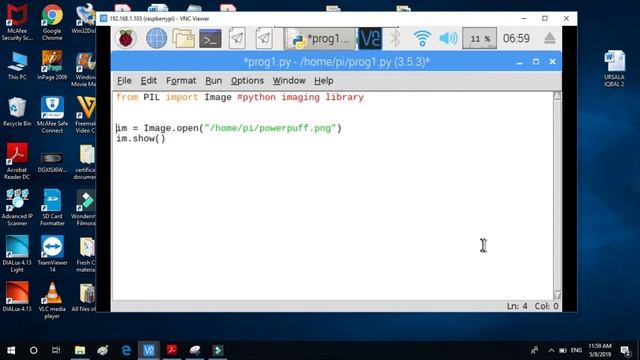This screenshot has width=640, height=360.
Task: Select the Google Chrome desktop shortcut
Action: tap(52, 22)
